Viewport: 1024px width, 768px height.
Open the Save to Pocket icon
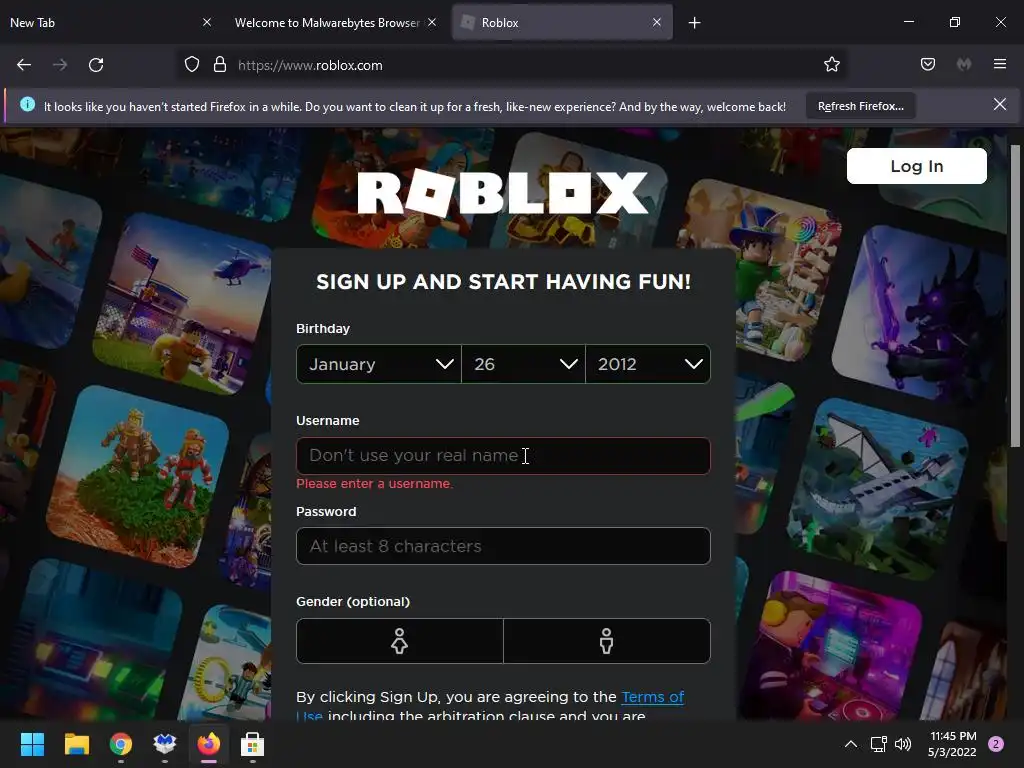[928, 64]
